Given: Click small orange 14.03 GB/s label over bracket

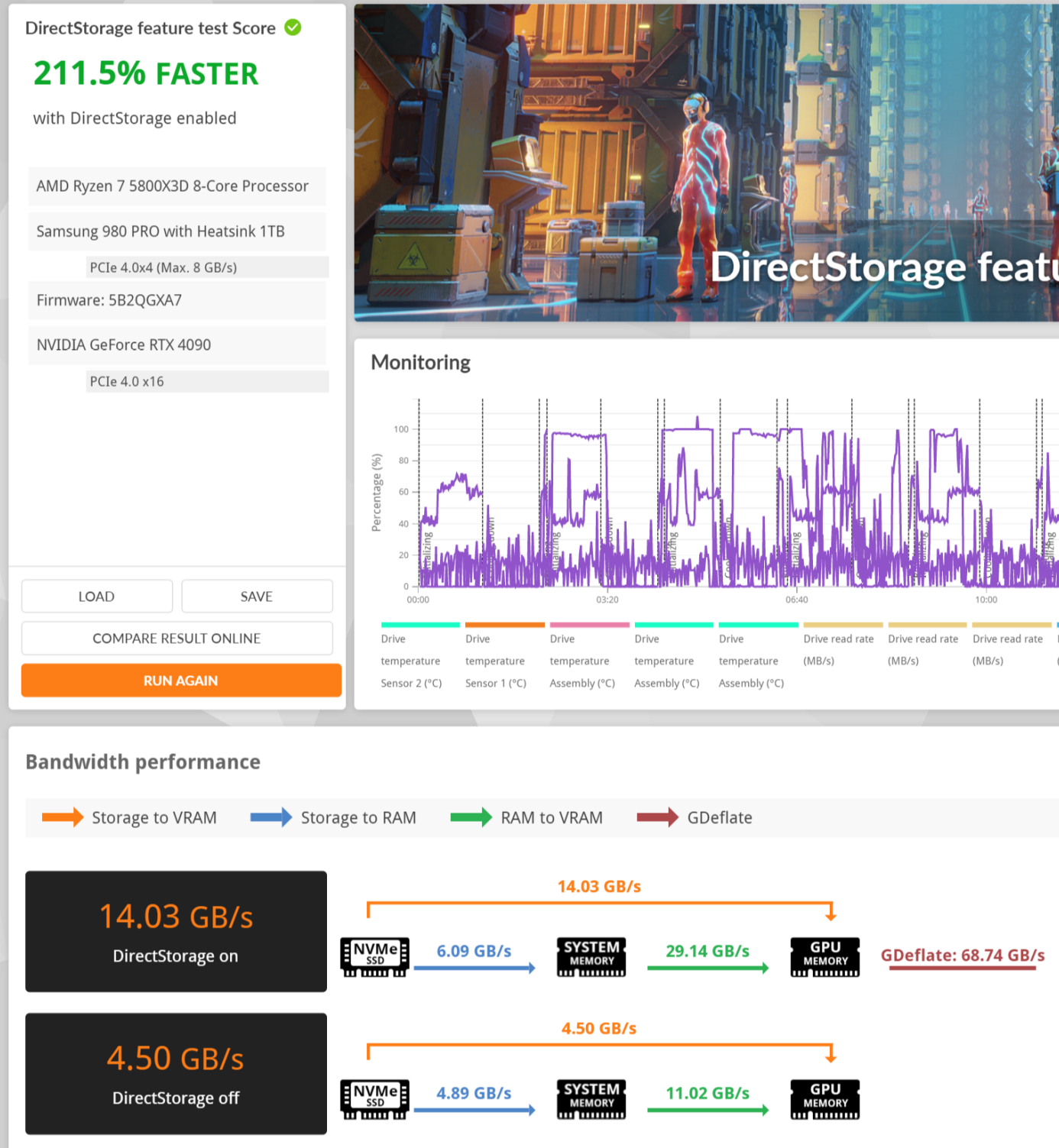Looking at the screenshot, I should point(599,887).
